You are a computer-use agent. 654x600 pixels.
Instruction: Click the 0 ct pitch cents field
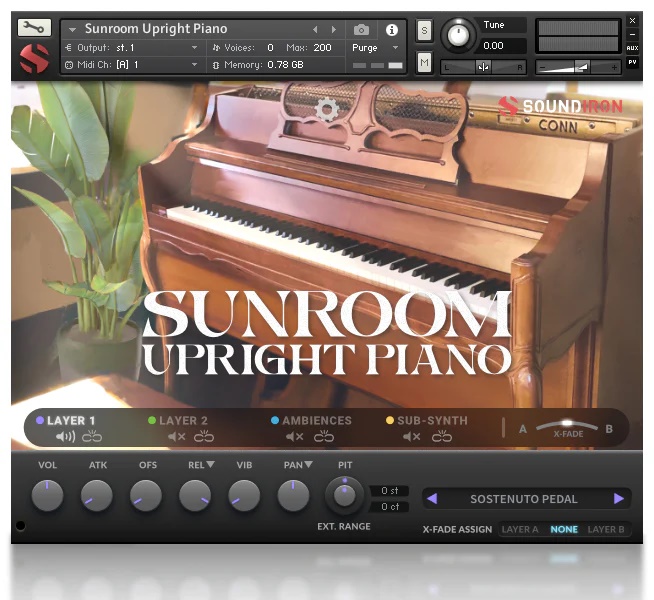click(389, 507)
